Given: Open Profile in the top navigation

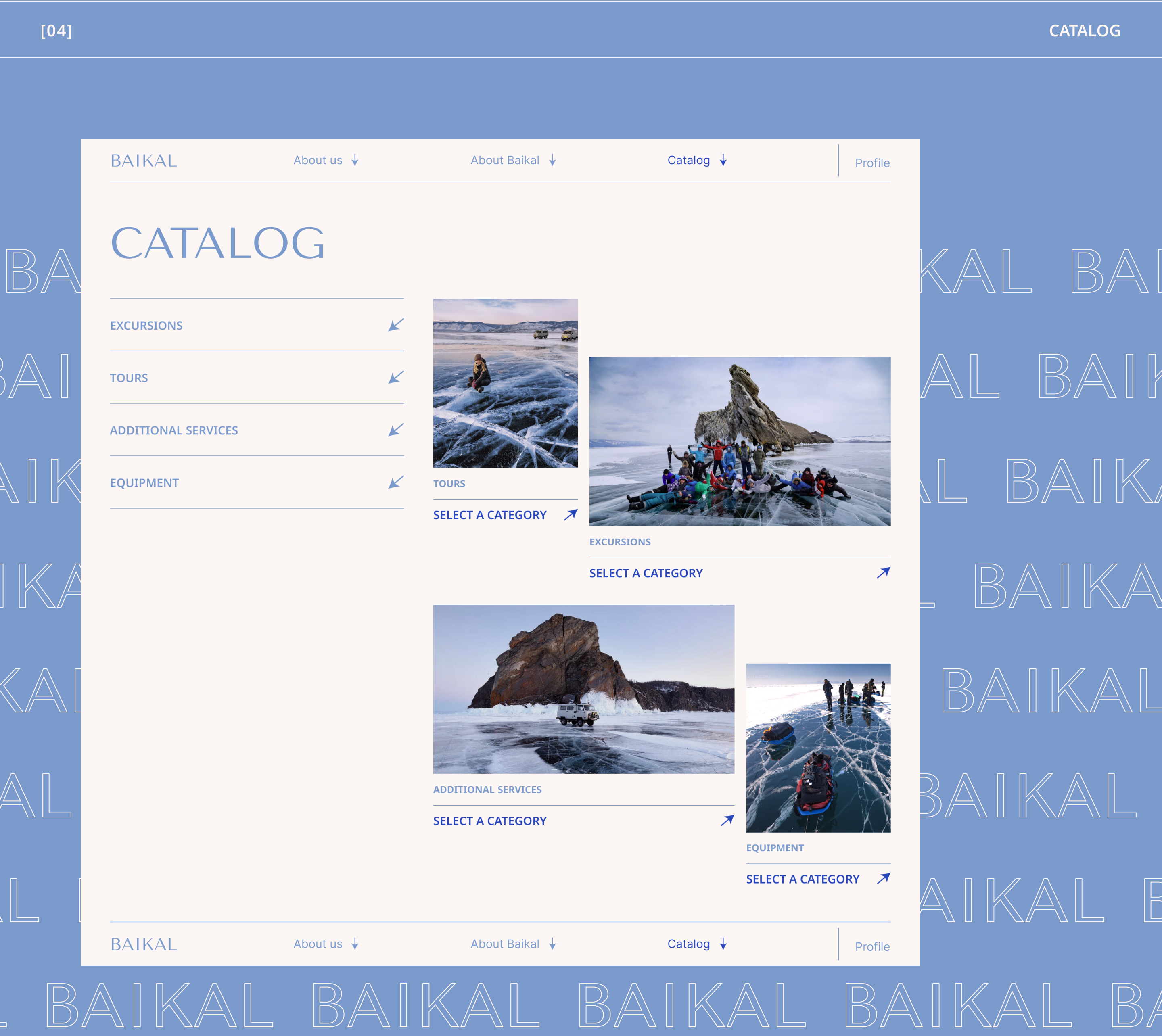Looking at the screenshot, I should coord(871,163).
